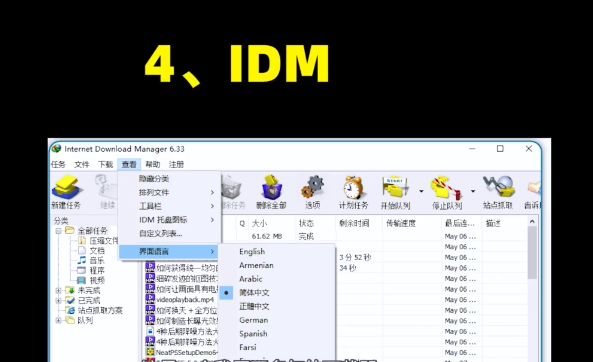
Task: Open dropdown arrow beside Stop Queue
Action: pos(473,191)
